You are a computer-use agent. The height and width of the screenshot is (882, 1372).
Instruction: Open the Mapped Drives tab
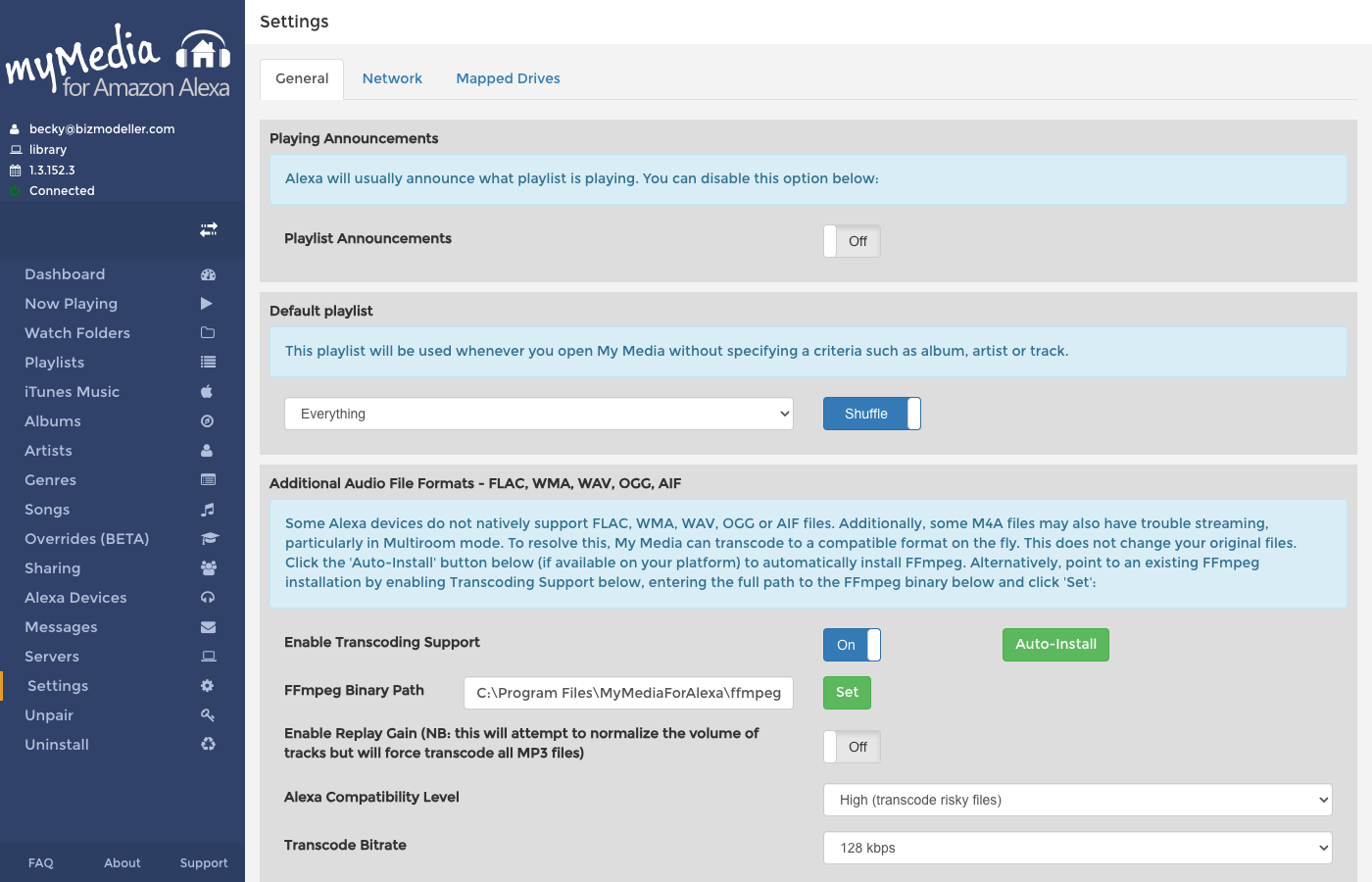pyautogui.click(x=508, y=78)
